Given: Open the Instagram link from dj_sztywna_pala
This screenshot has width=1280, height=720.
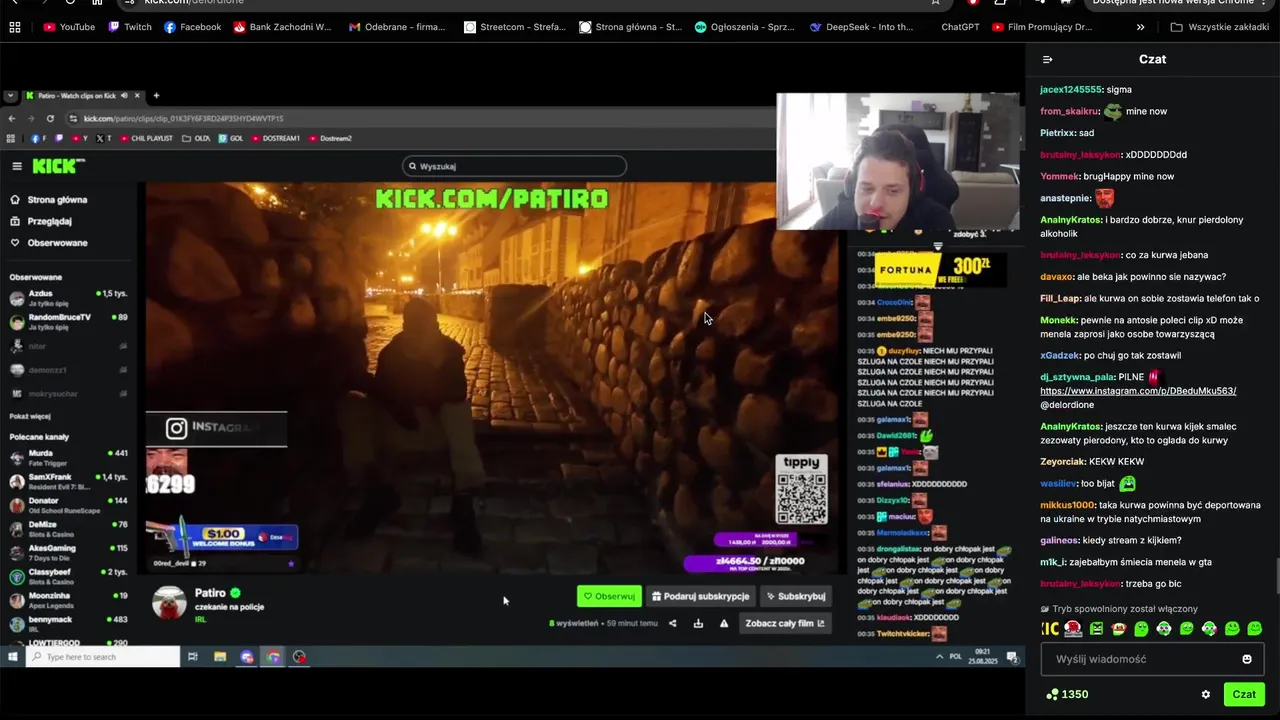Looking at the screenshot, I should point(1138,391).
